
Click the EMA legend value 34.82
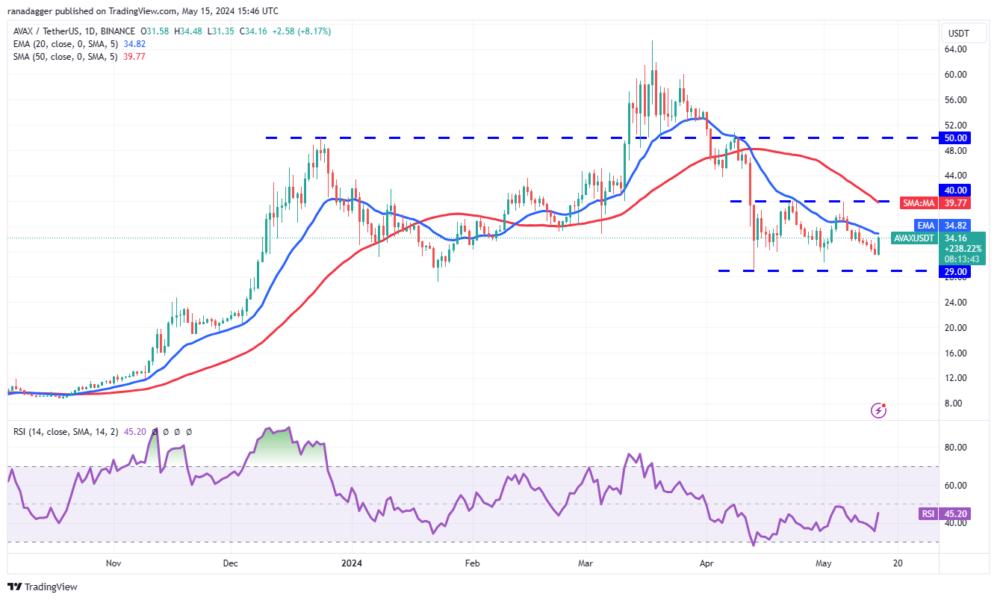point(134,44)
